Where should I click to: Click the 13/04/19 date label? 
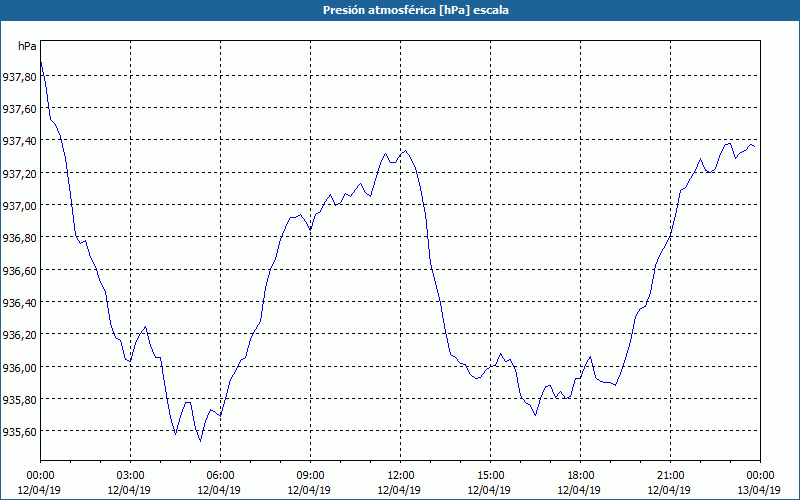(x=759, y=490)
